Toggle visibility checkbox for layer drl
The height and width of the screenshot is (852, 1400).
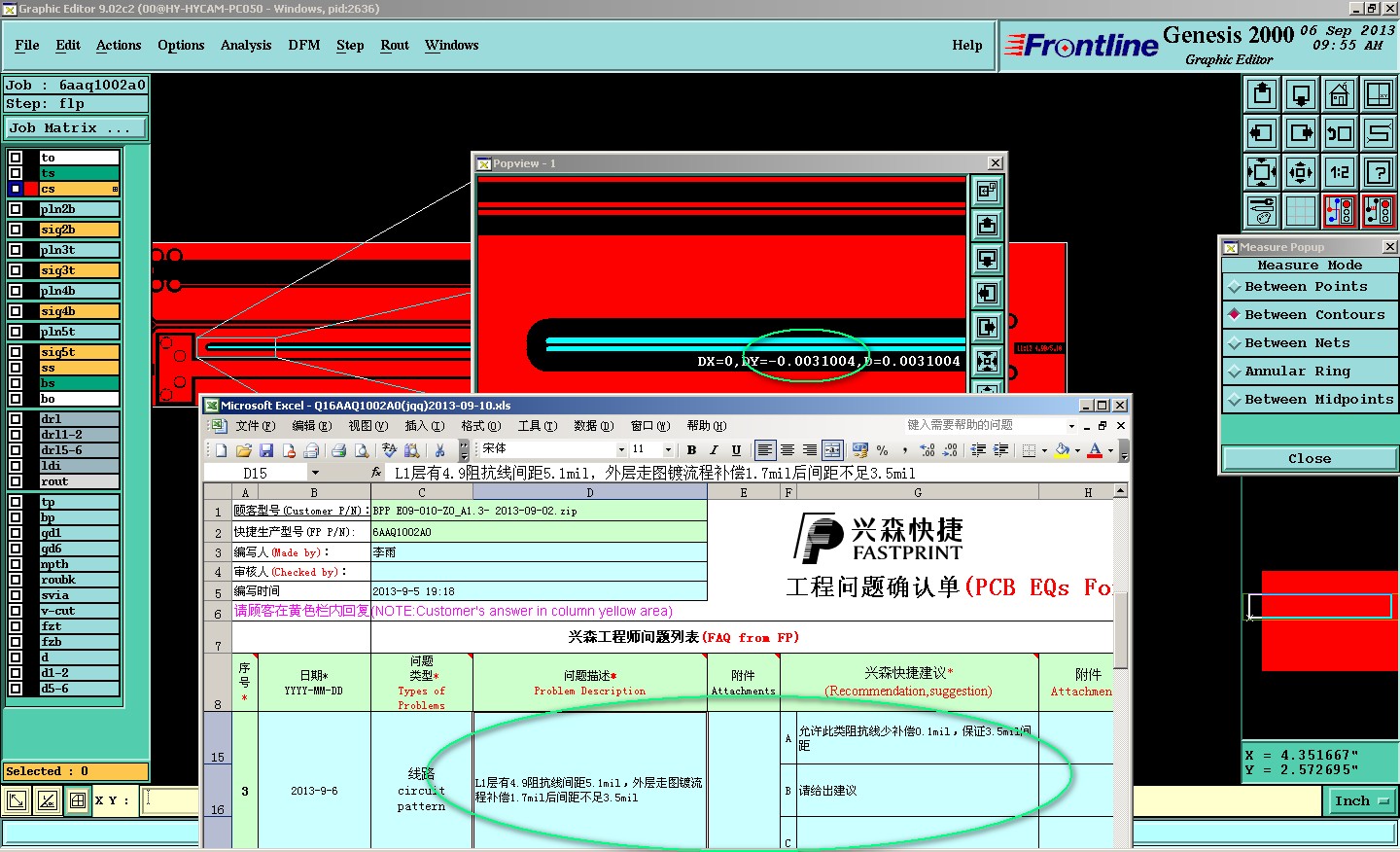pos(16,419)
